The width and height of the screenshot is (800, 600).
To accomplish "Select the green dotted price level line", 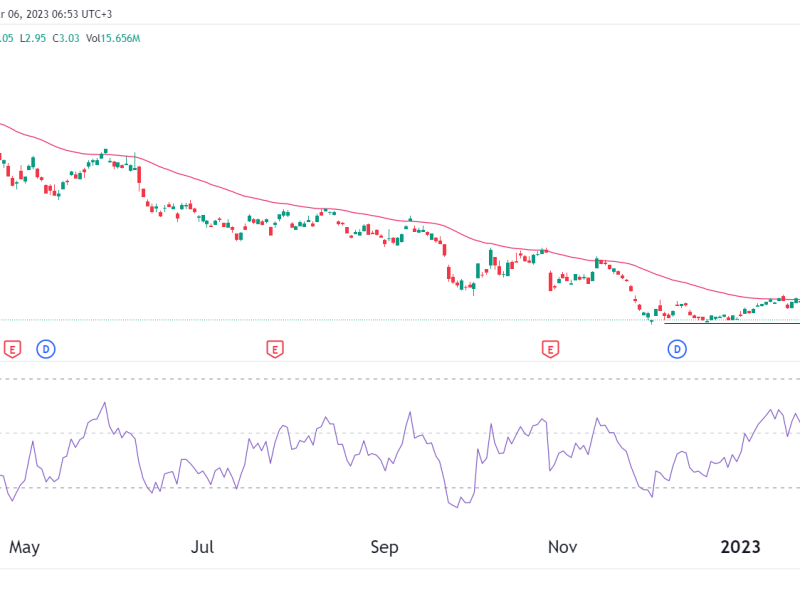I will [x=300, y=320].
